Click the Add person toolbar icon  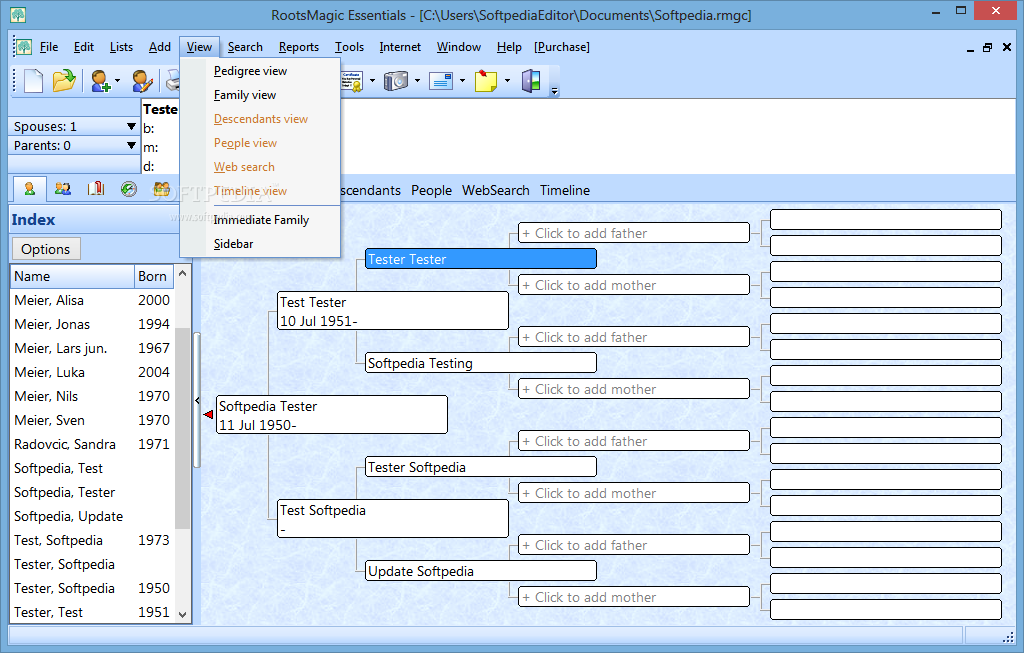pyautogui.click(x=101, y=81)
